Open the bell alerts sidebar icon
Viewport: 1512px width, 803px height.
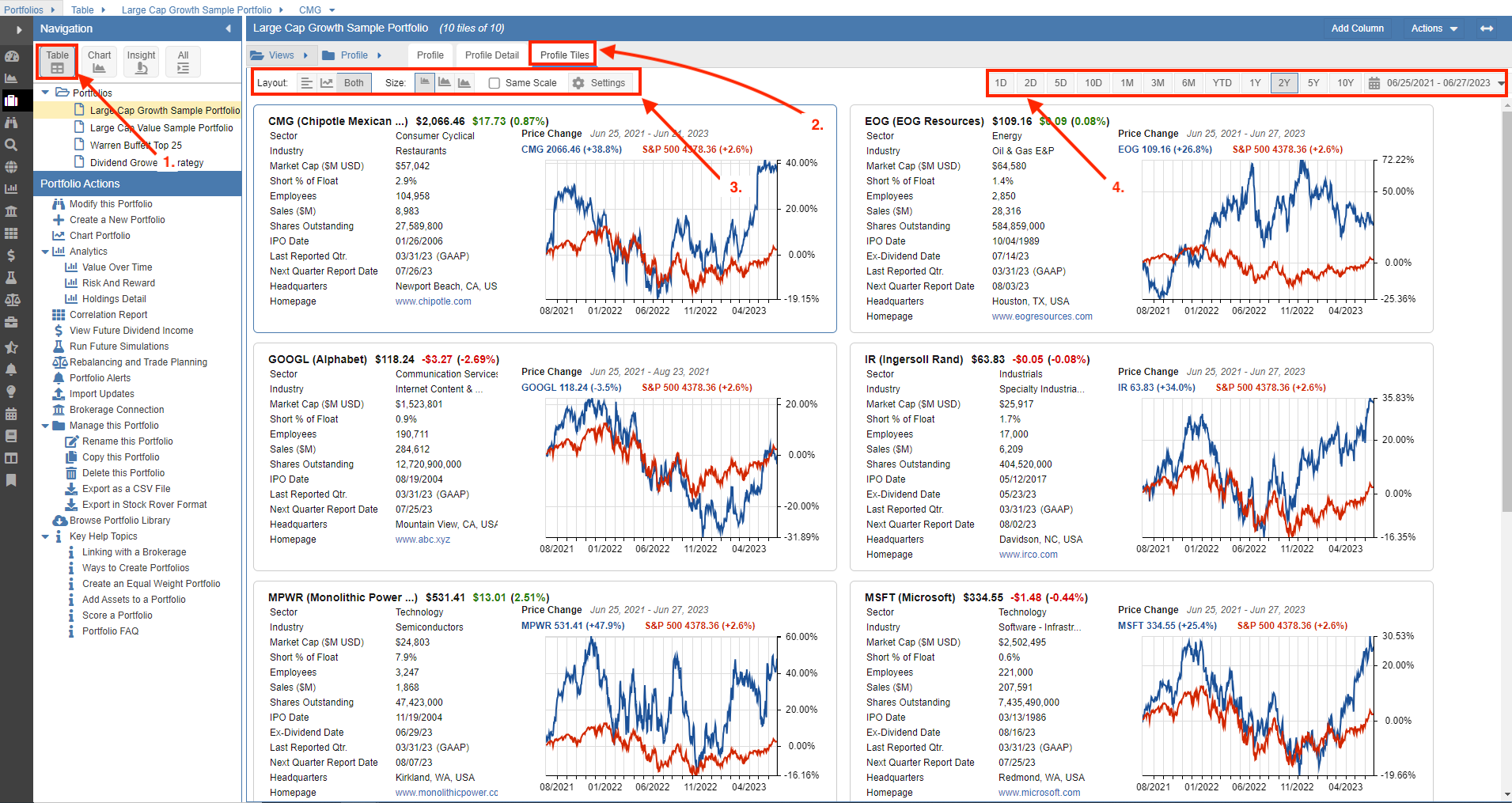point(11,369)
